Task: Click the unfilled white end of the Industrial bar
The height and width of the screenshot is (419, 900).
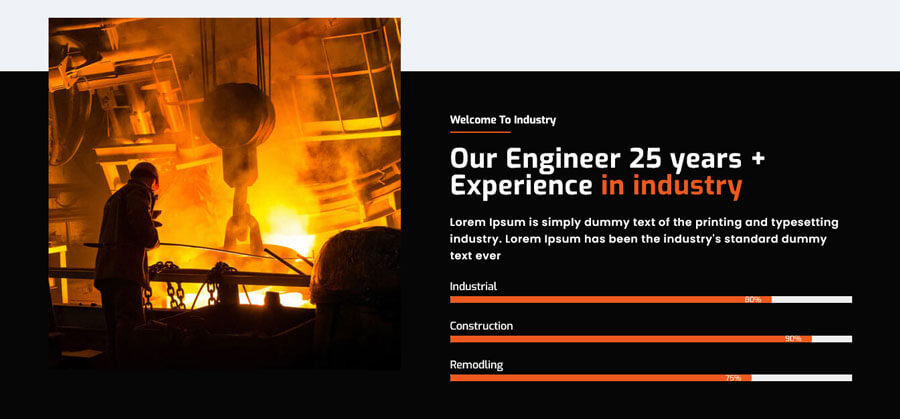Action: [812, 300]
